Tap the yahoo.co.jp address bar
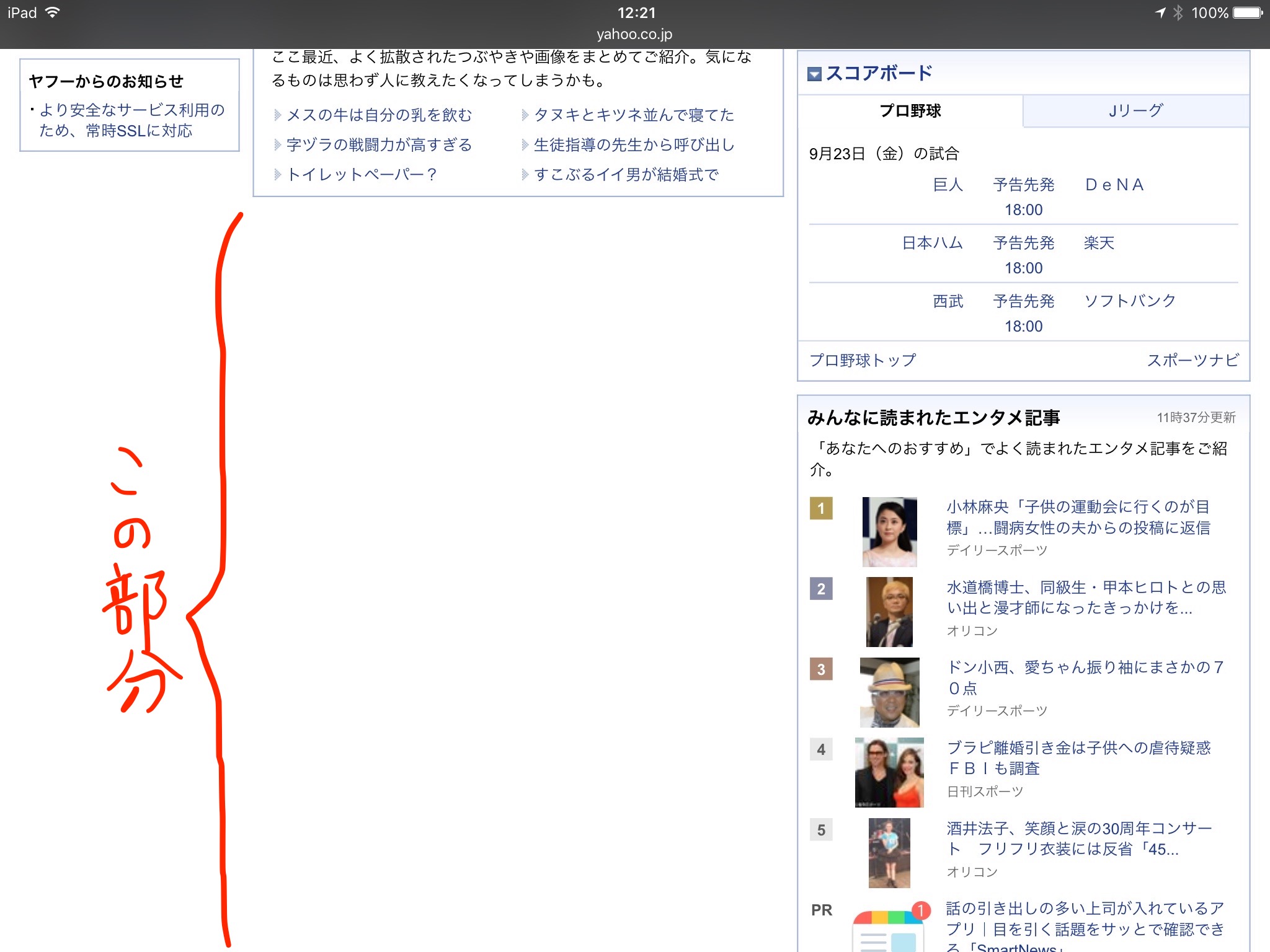This screenshot has width=1270, height=952. [x=634, y=34]
